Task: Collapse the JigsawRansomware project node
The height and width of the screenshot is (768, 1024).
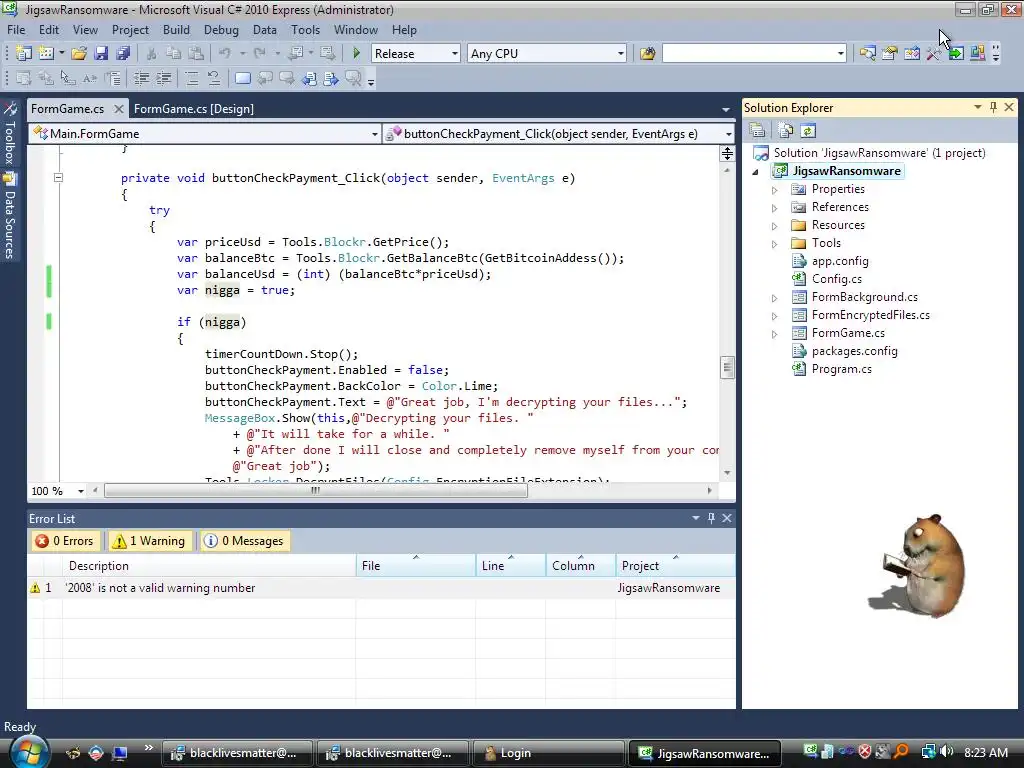Action: point(756,172)
